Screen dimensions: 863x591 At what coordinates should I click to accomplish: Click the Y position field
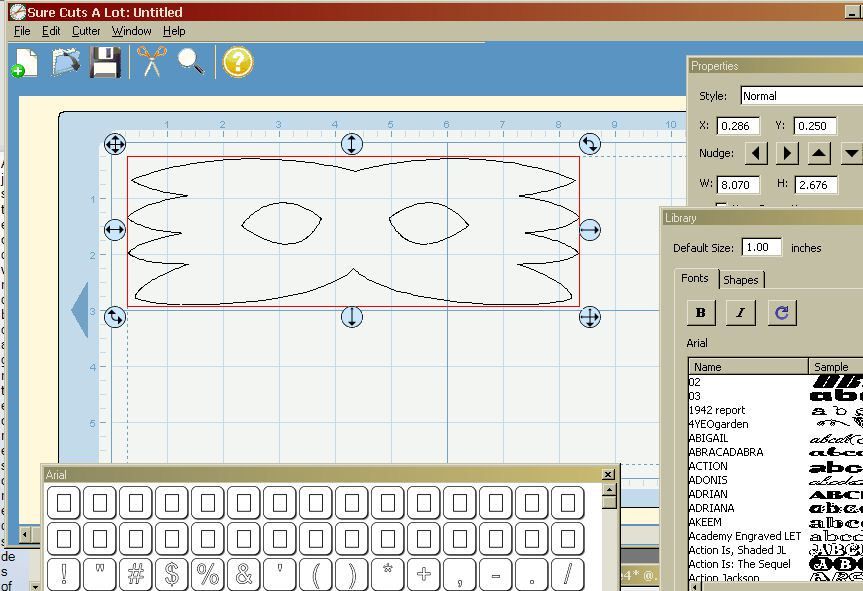(x=815, y=126)
